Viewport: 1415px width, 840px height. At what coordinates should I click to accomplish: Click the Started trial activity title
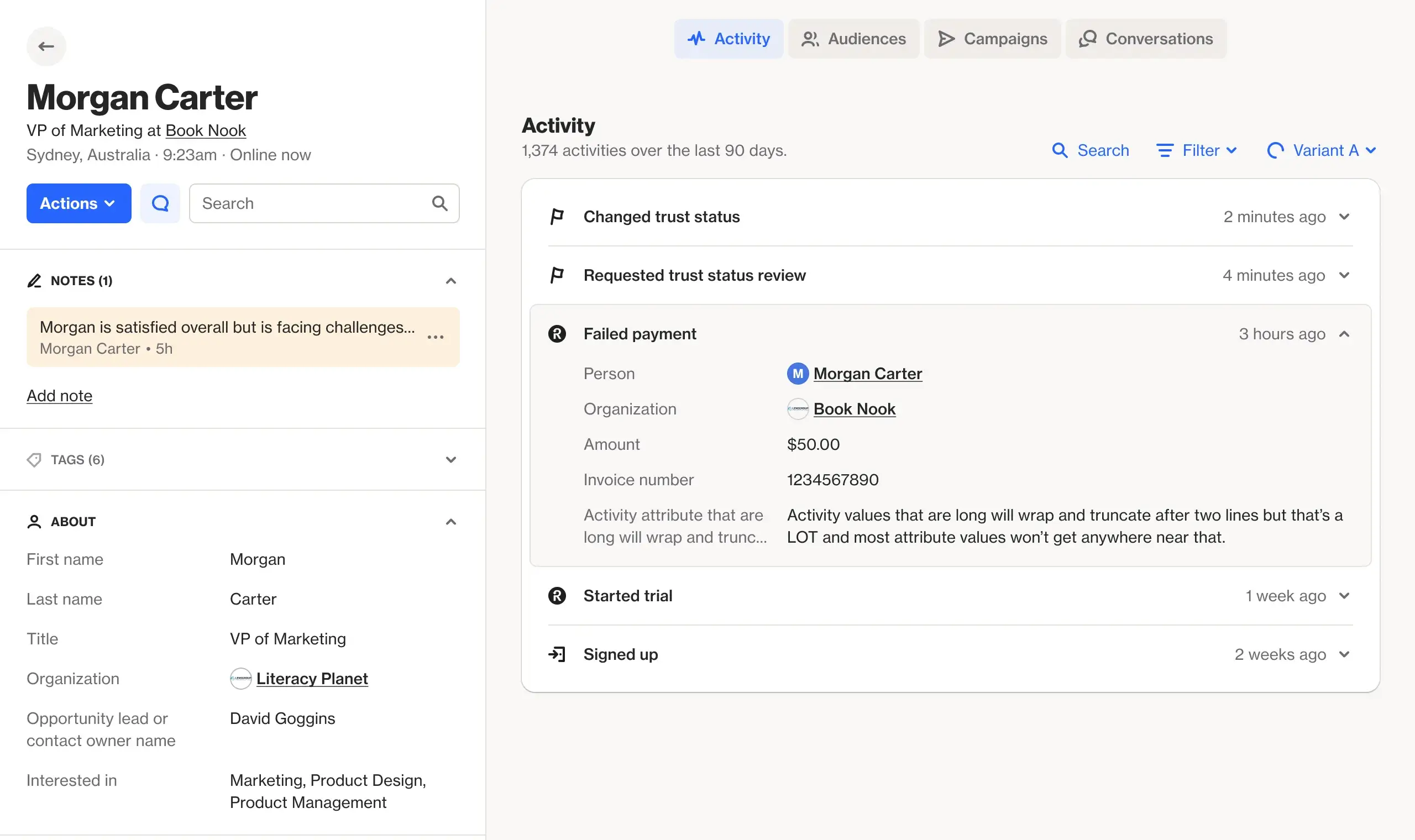point(628,596)
